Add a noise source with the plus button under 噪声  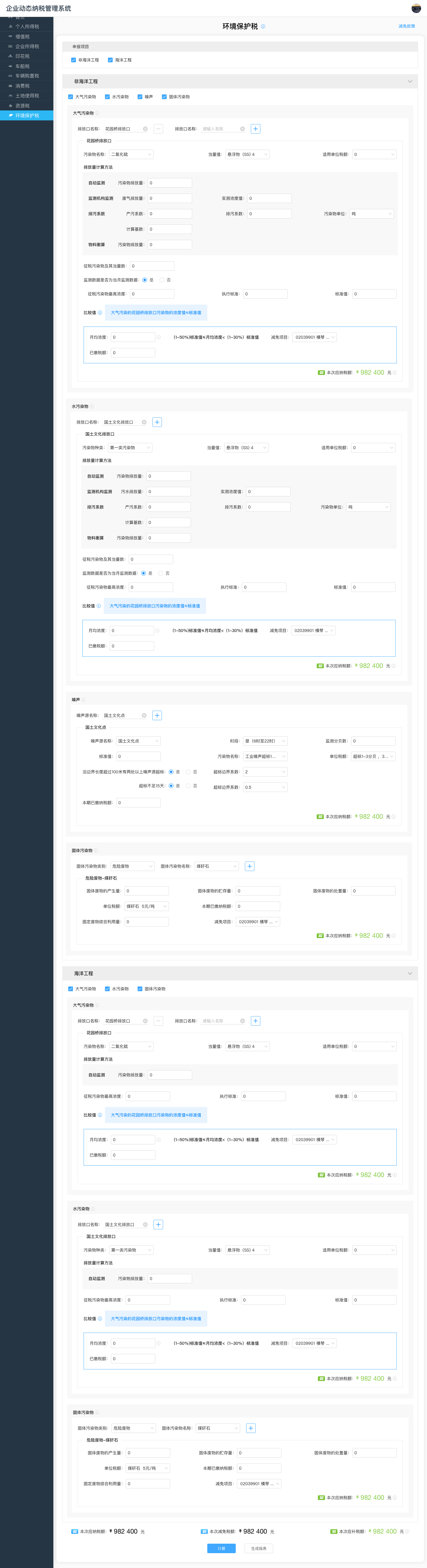click(157, 716)
